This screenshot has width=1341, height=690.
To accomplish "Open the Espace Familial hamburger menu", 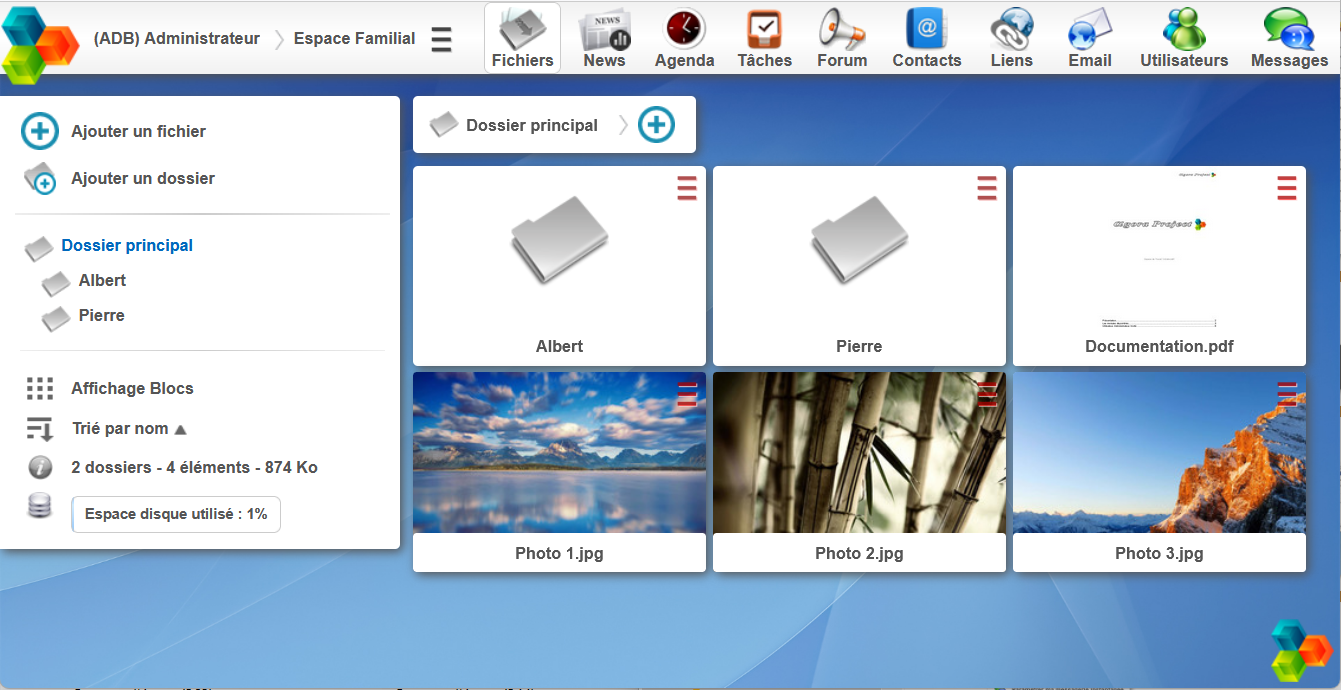I will 441,39.
